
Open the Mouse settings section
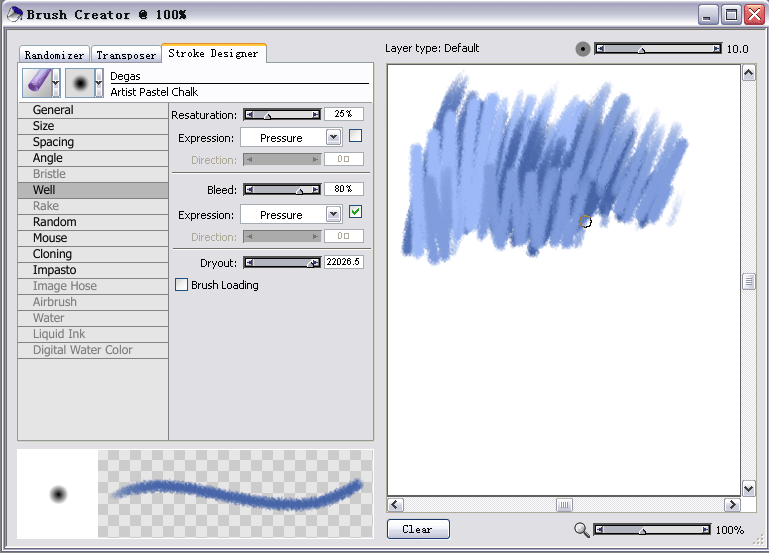coord(93,238)
